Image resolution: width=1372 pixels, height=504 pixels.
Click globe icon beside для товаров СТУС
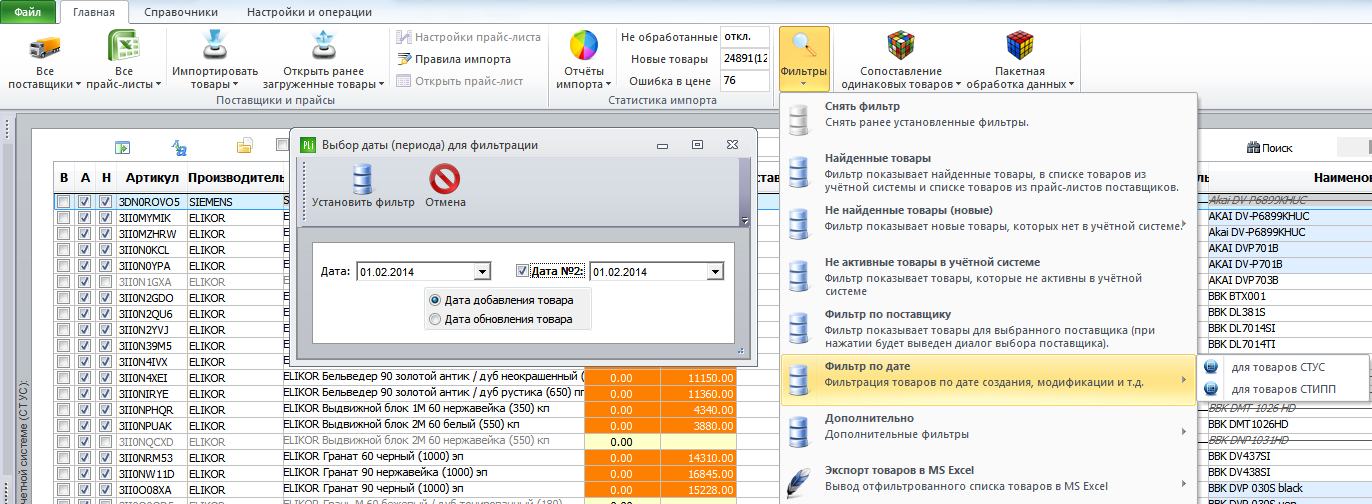1212,367
